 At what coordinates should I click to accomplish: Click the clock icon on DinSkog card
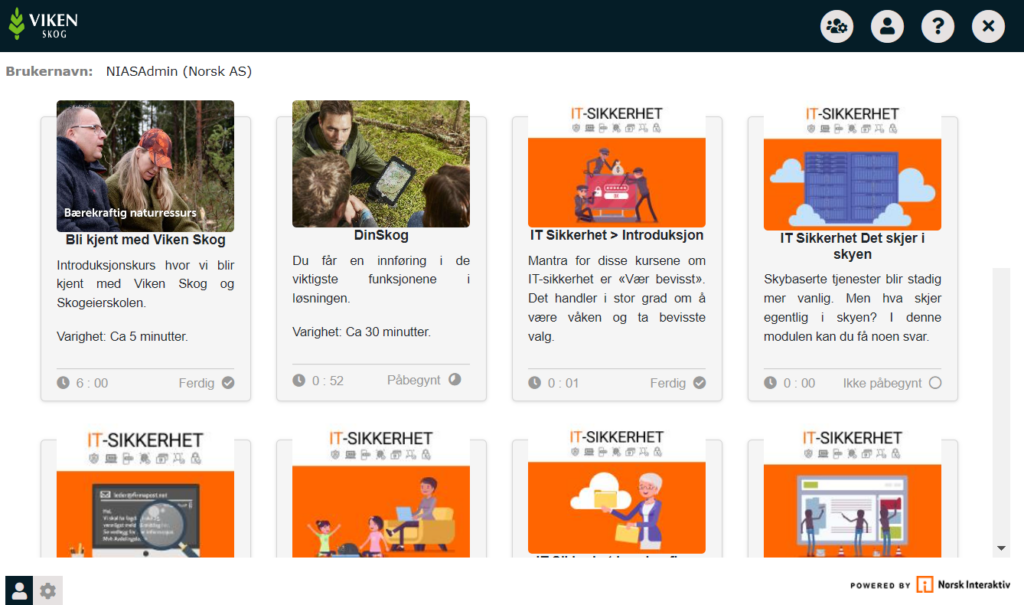(x=299, y=380)
